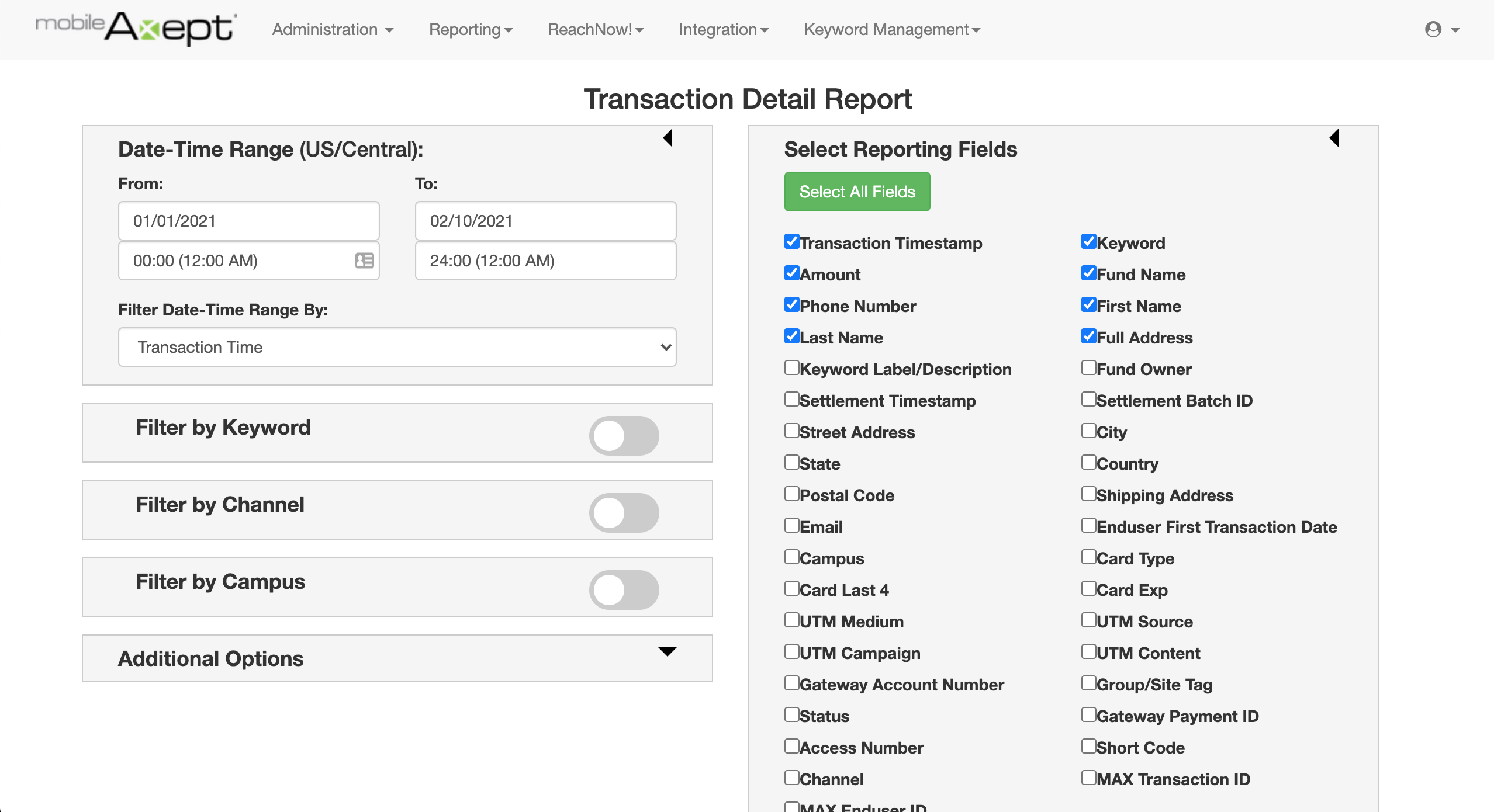Open the user account profile icon
The height and width of the screenshot is (812, 1494).
[x=1433, y=29]
